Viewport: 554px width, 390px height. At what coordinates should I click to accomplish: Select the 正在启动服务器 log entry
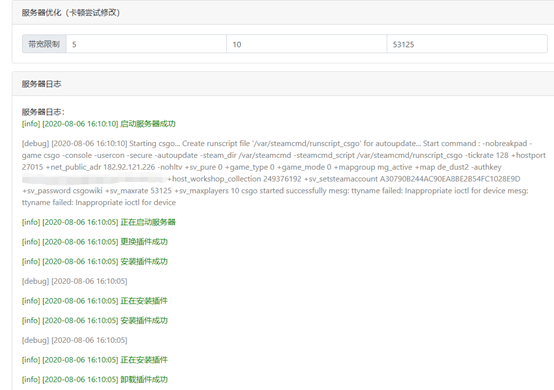click(99, 222)
